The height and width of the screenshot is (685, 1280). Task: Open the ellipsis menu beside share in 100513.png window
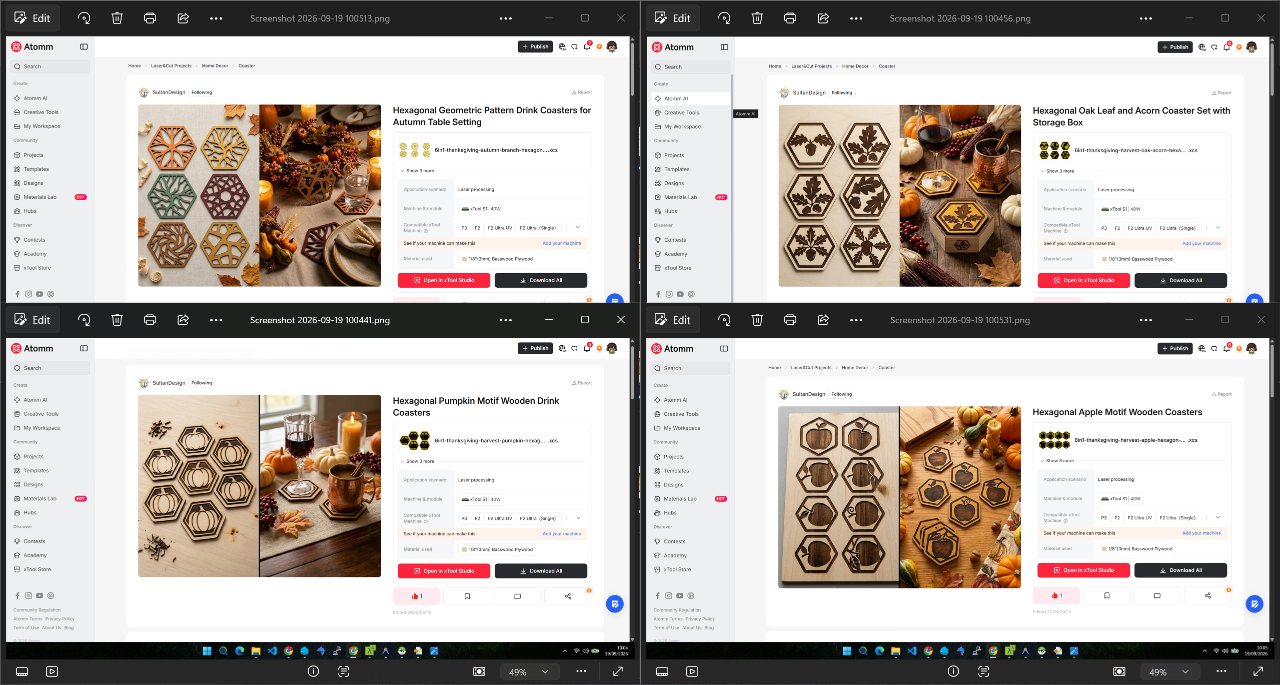216,18
